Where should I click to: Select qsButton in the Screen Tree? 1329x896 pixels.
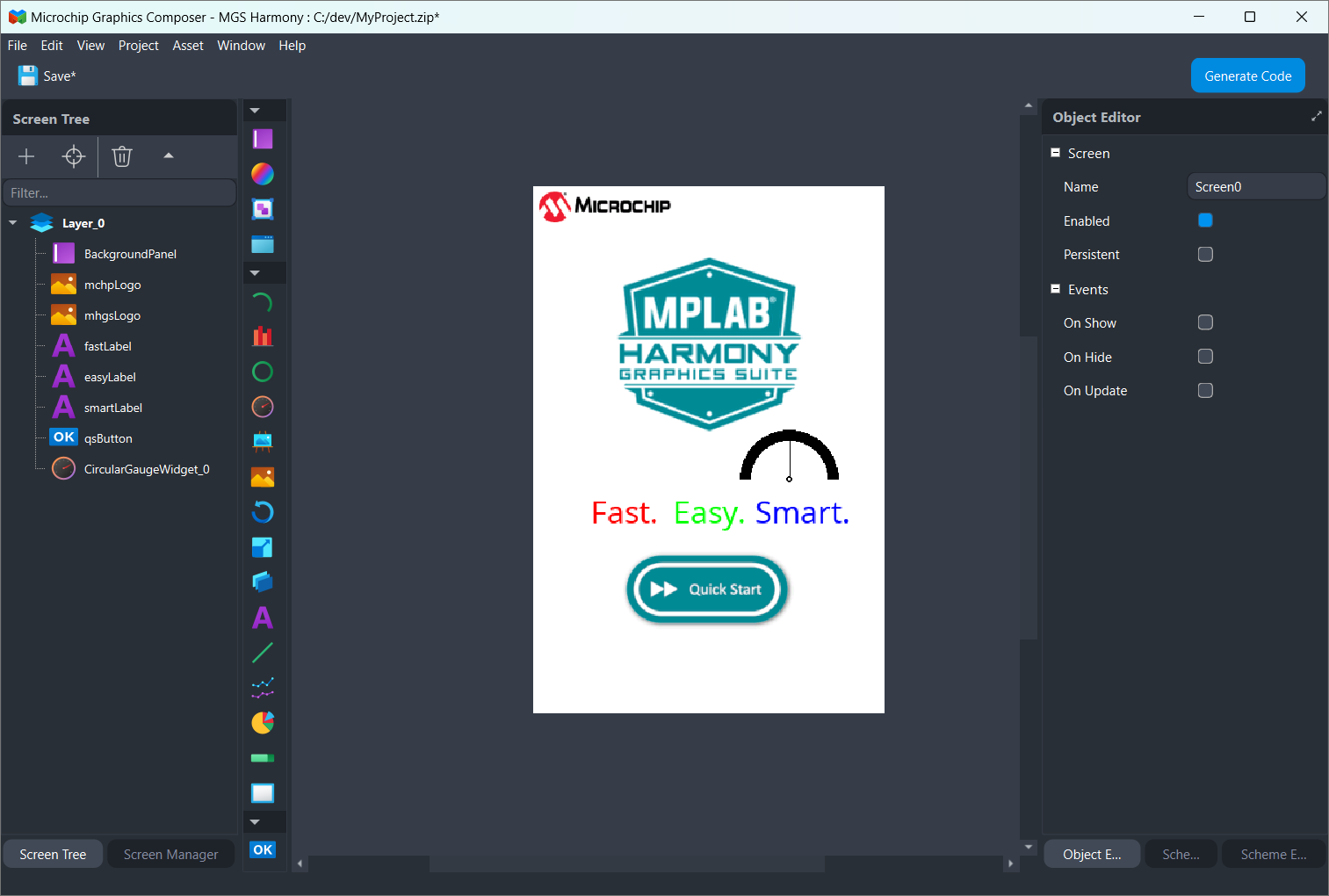click(108, 438)
